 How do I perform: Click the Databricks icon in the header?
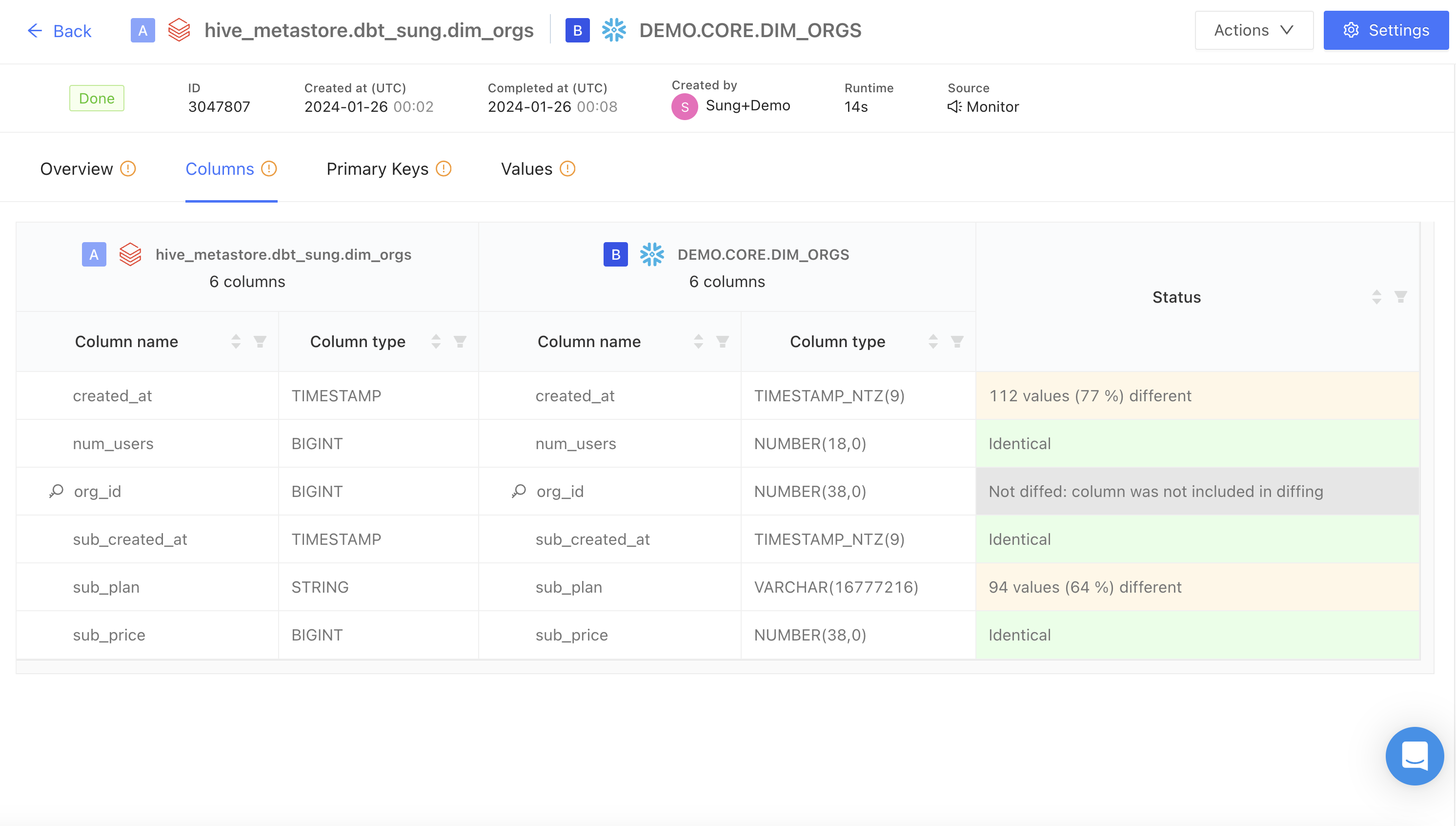tap(179, 30)
